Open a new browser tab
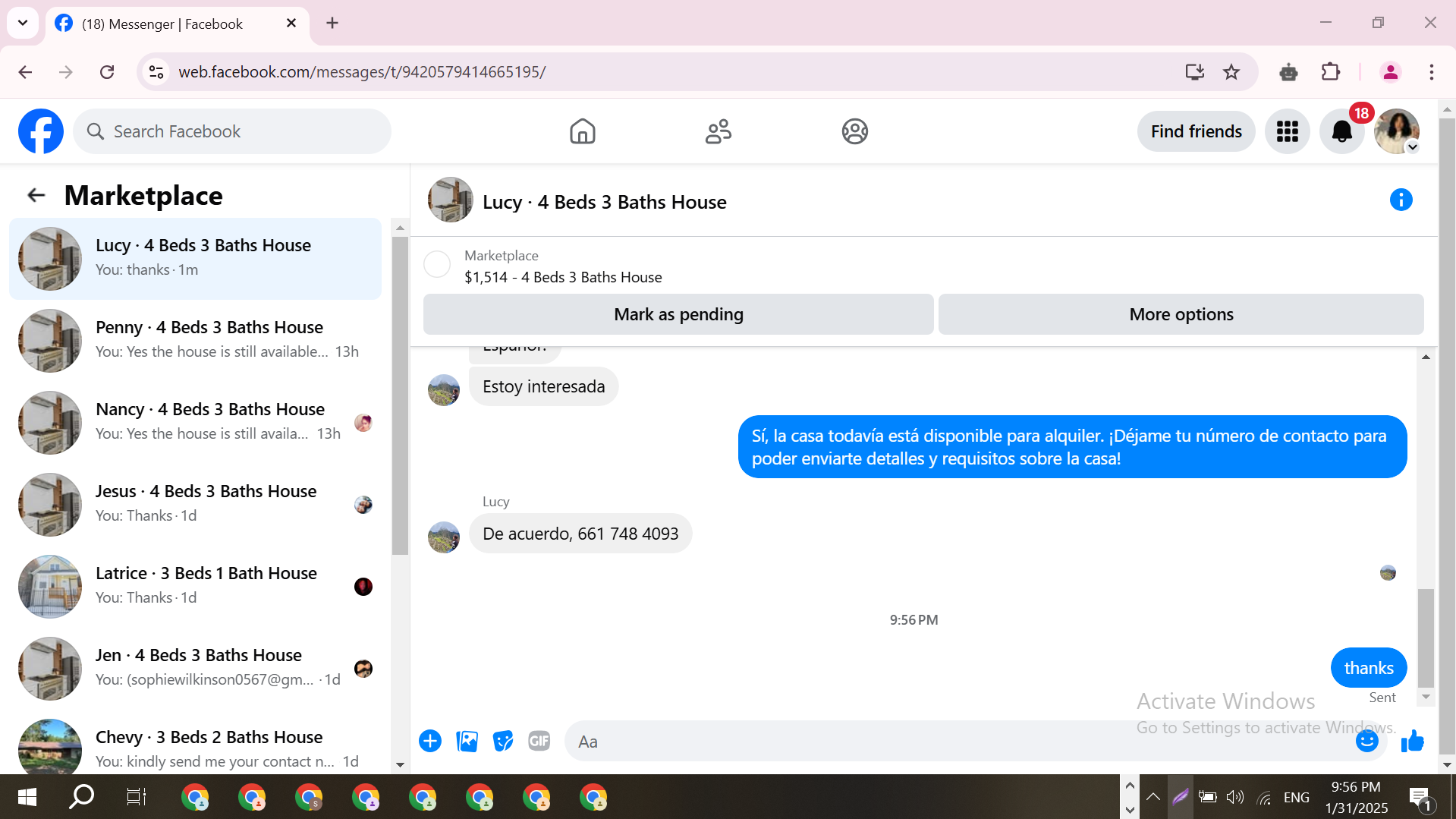 point(332,23)
